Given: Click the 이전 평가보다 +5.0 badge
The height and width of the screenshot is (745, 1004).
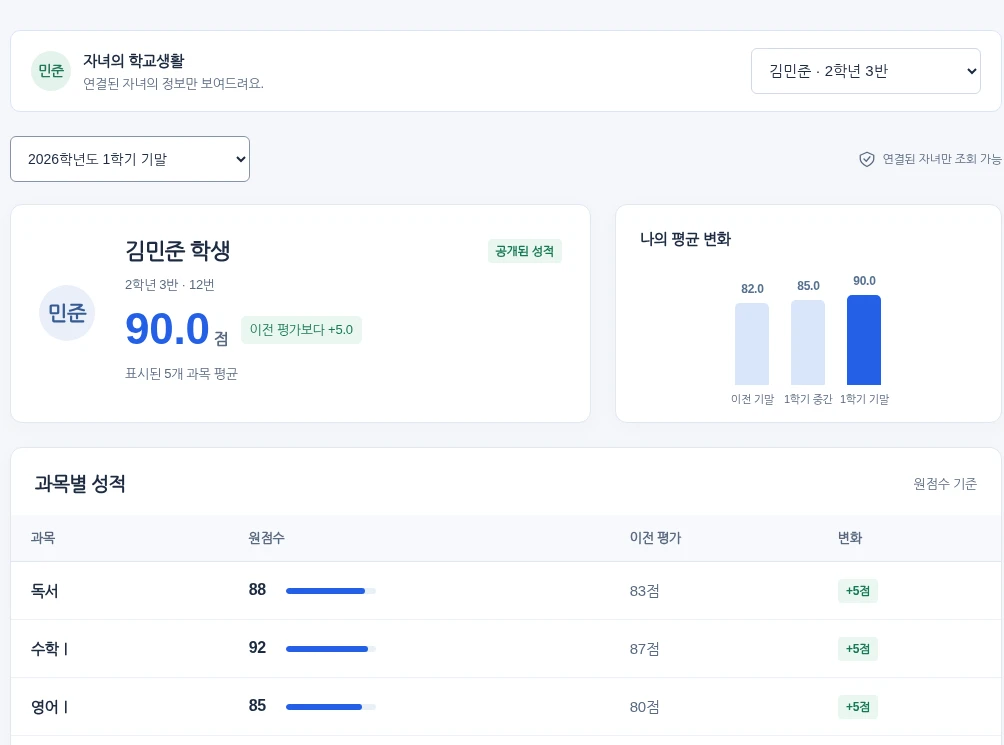Looking at the screenshot, I should click(x=301, y=330).
